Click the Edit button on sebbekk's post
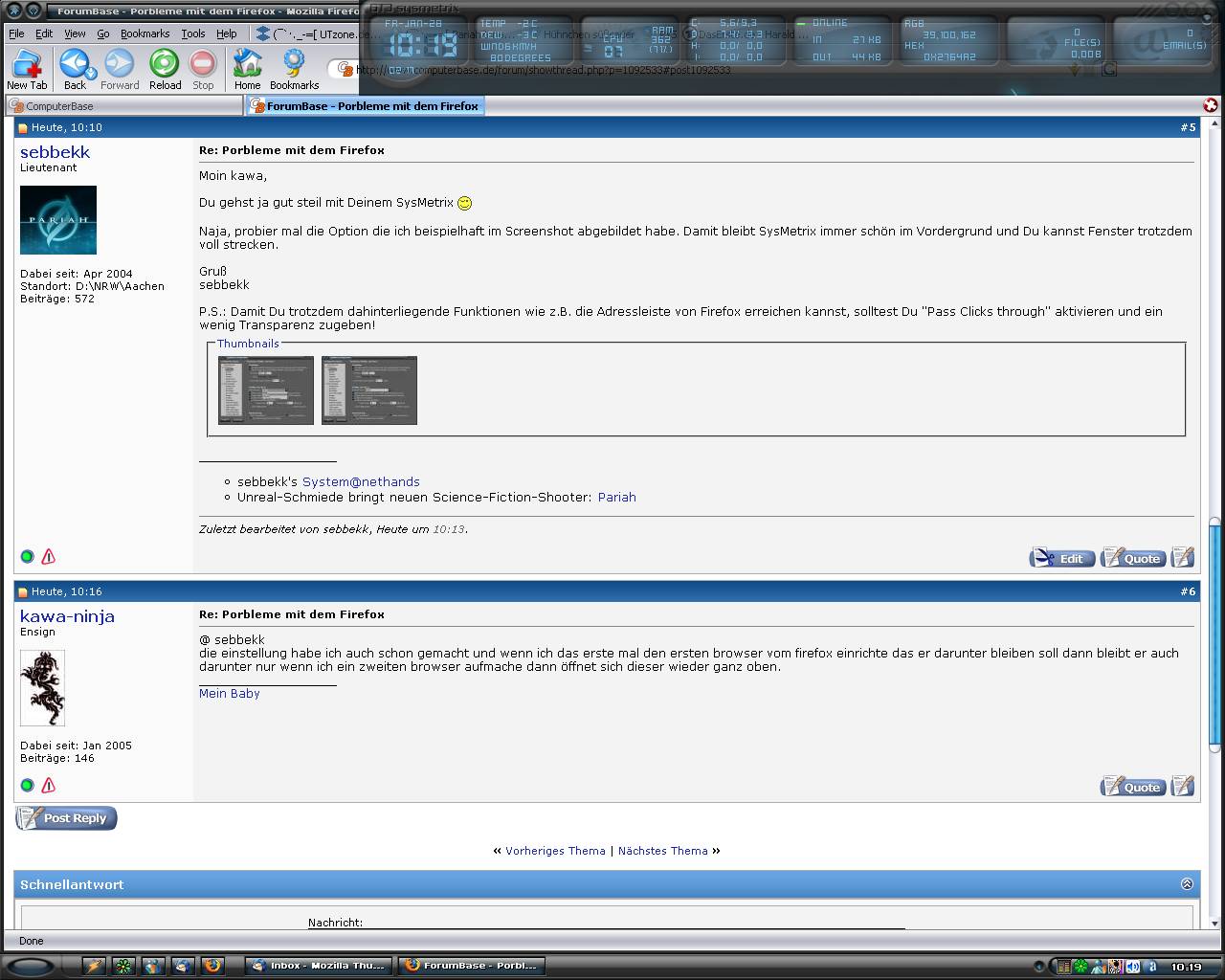The image size is (1225, 980). coord(1062,558)
